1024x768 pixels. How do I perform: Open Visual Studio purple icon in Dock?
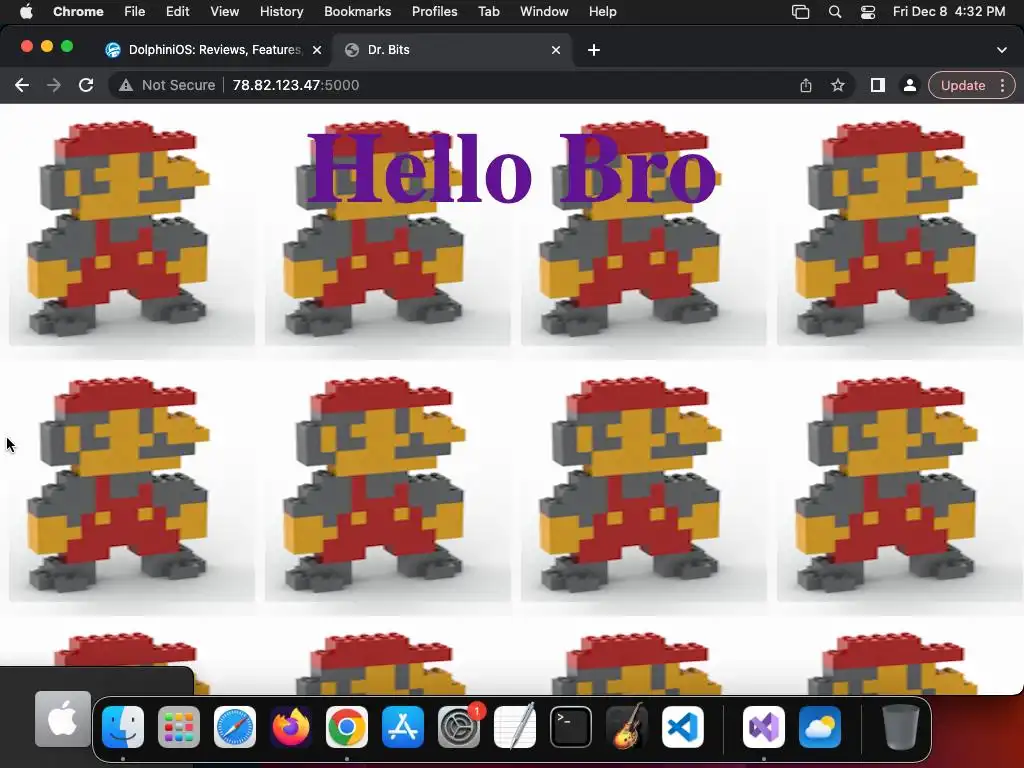pyautogui.click(x=763, y=727)
